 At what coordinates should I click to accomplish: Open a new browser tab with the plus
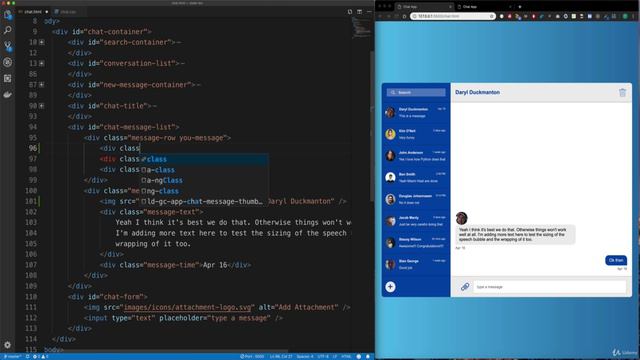pos(520,7)
